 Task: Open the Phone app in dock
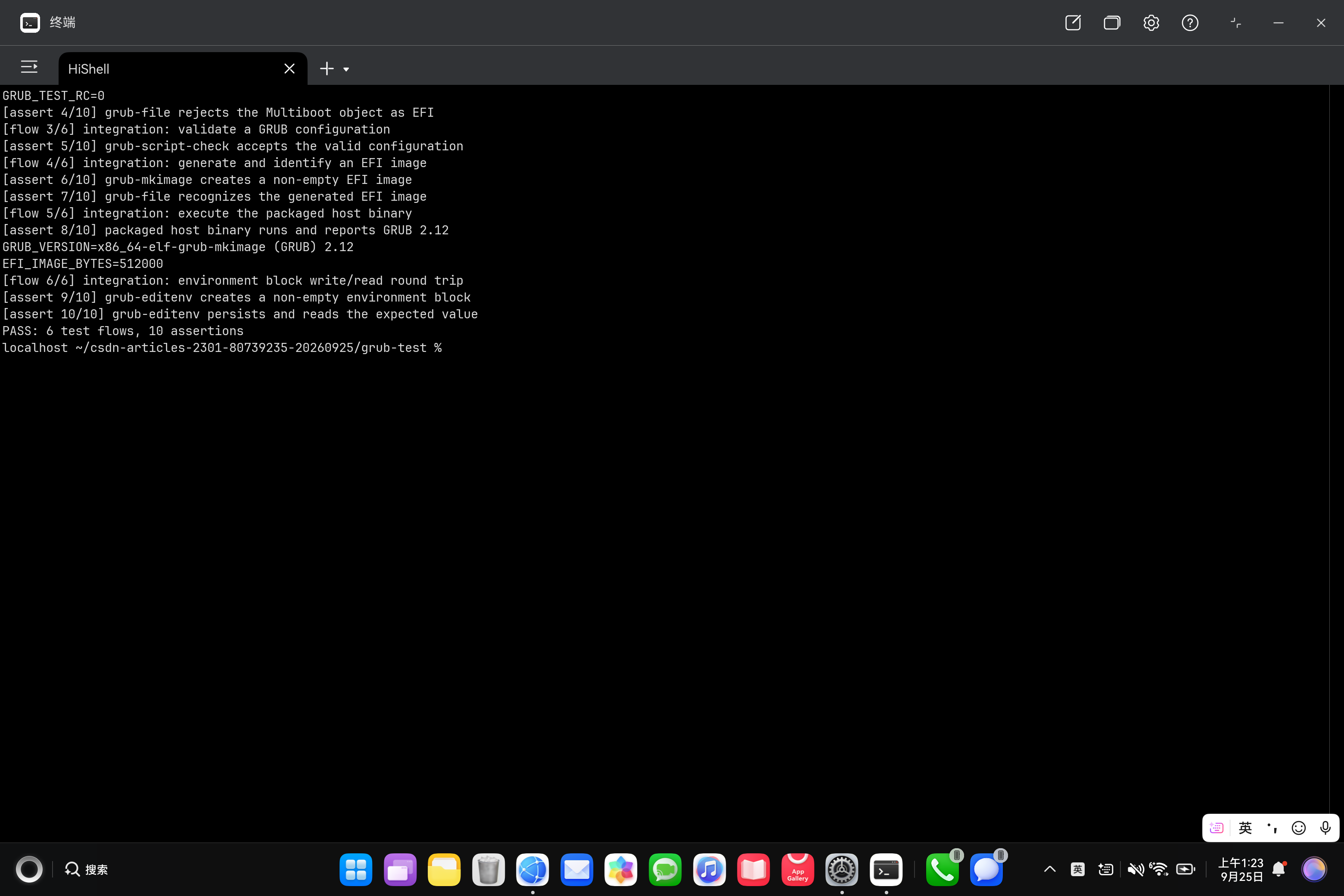pyautogui.click(x=942, y=870)
